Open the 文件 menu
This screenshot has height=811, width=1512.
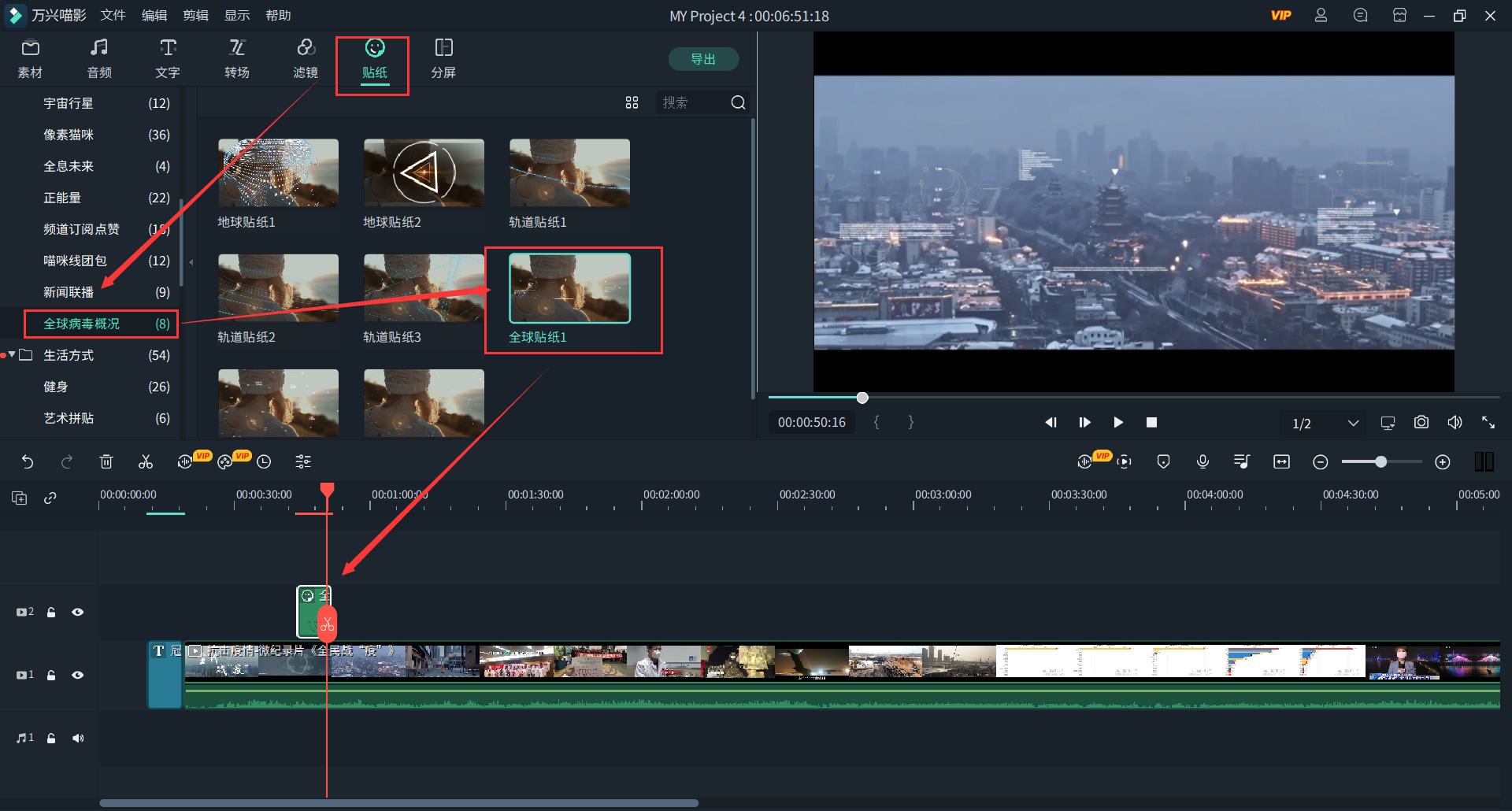point(113,16)
